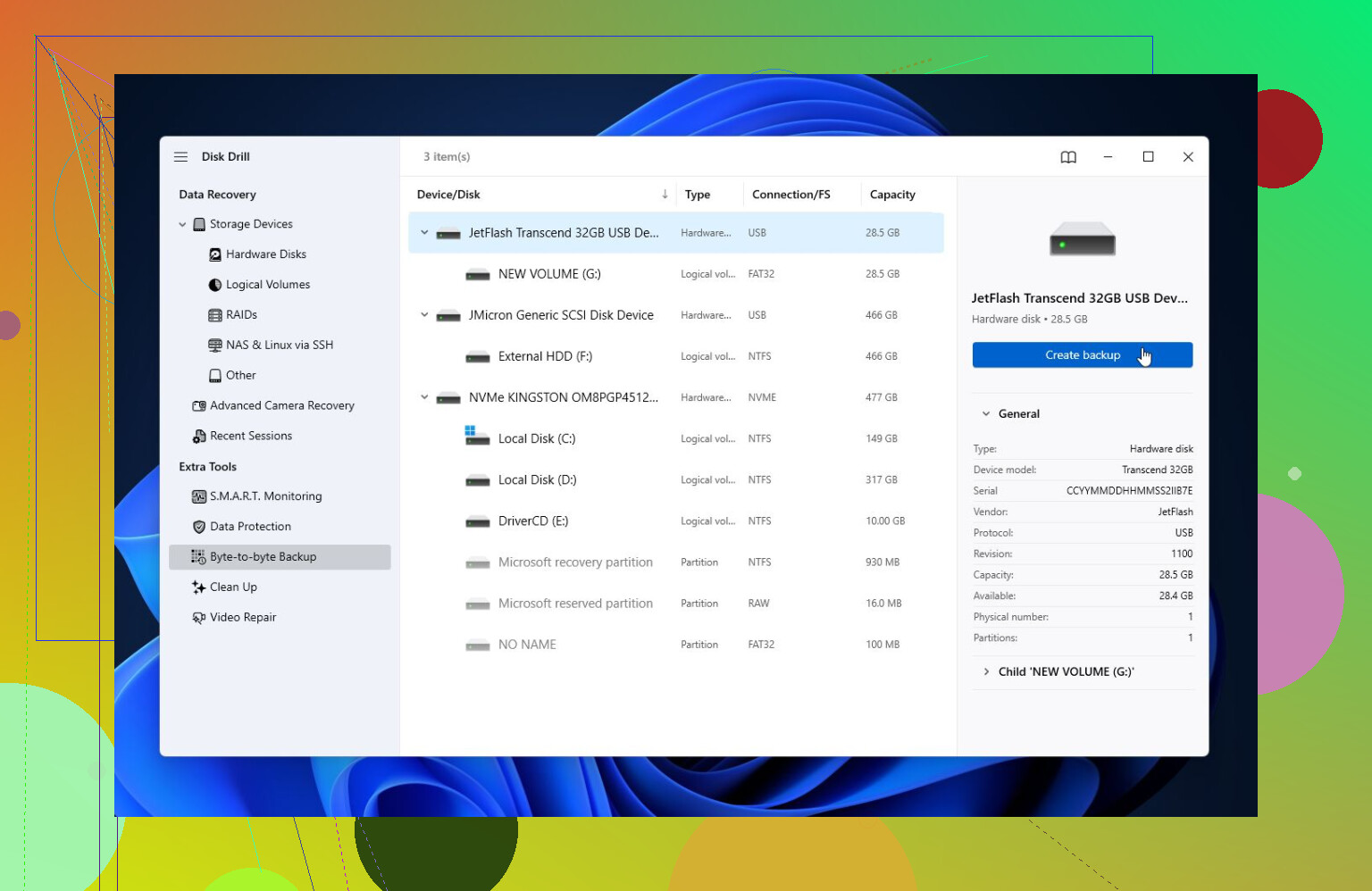Click the NVMe KINGSTON drive icon
This screenshot has width=1372, height=891.
[448, 398]
